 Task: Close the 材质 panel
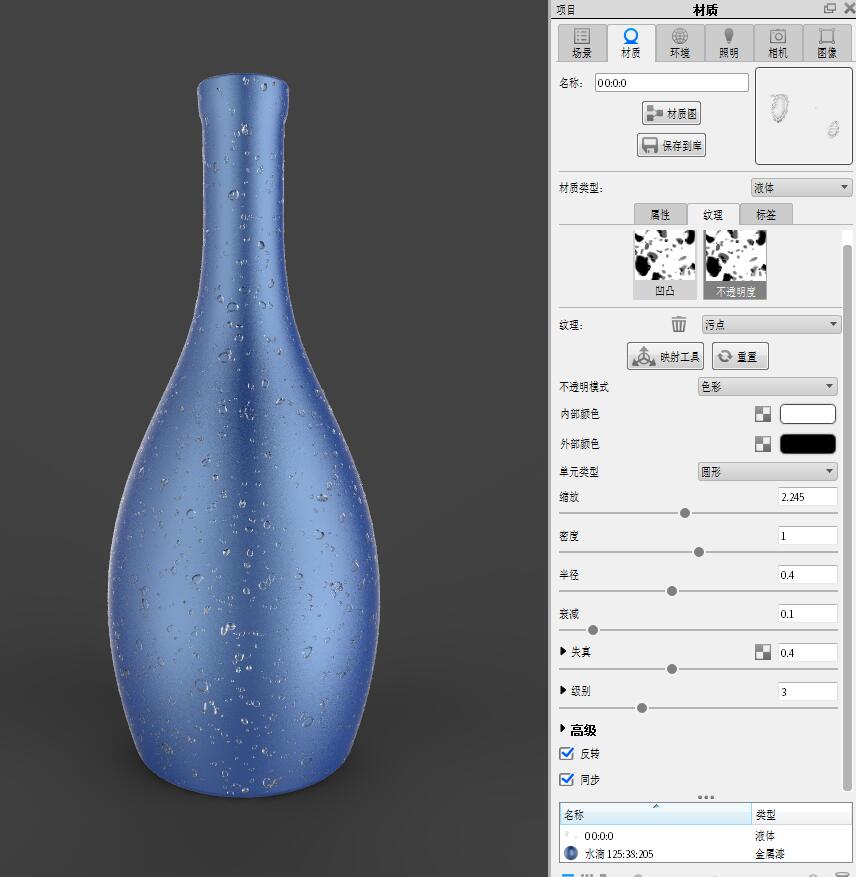849,8
